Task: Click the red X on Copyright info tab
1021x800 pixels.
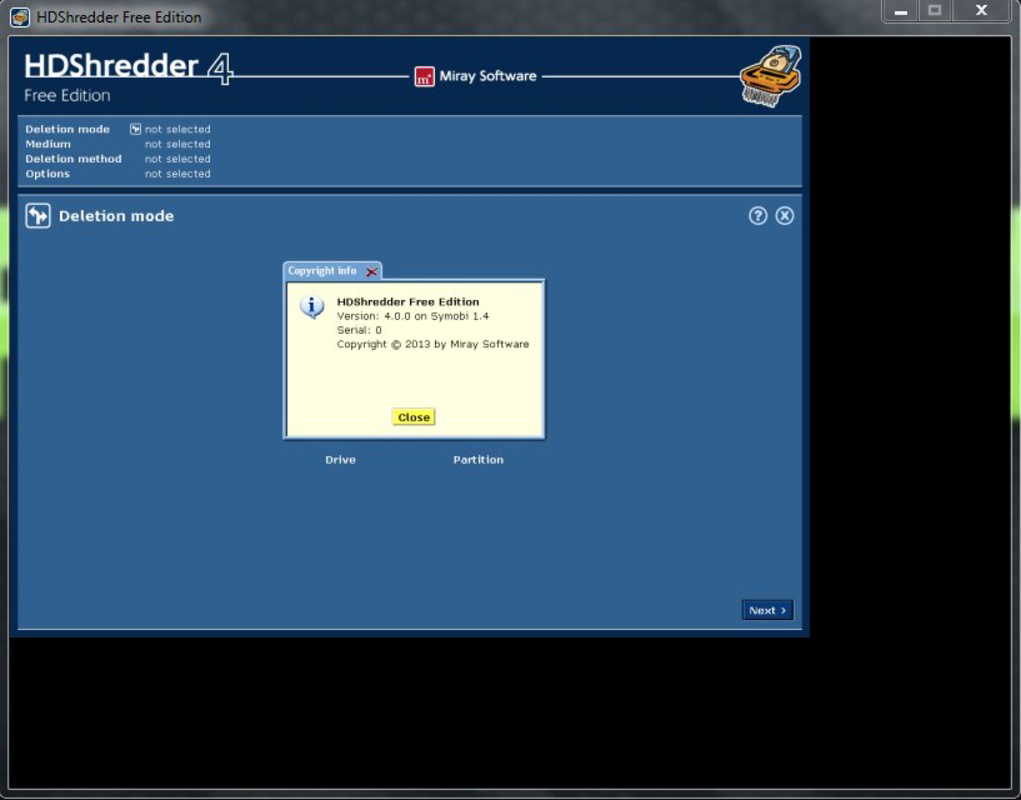Action: [x=372, y=272]
